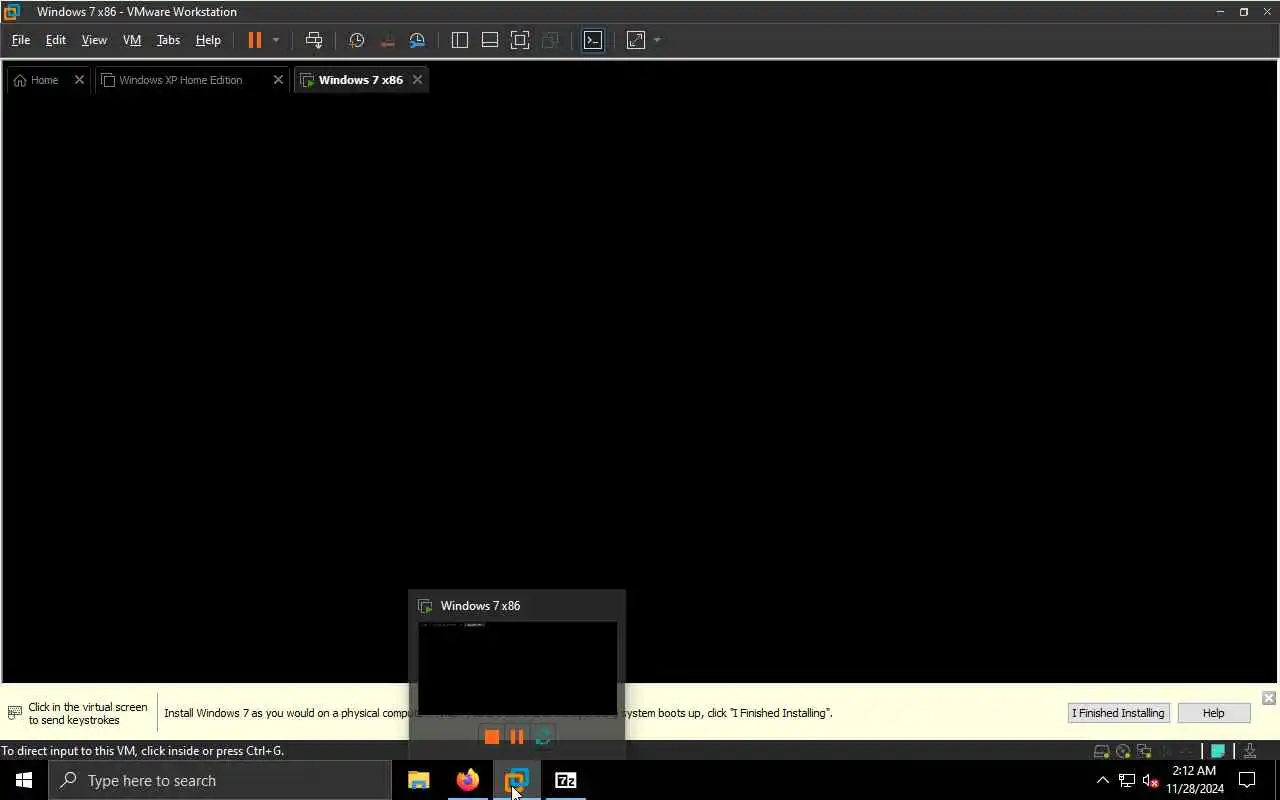
Task: Show hidden system tray icons
Action: [1103, 780]
